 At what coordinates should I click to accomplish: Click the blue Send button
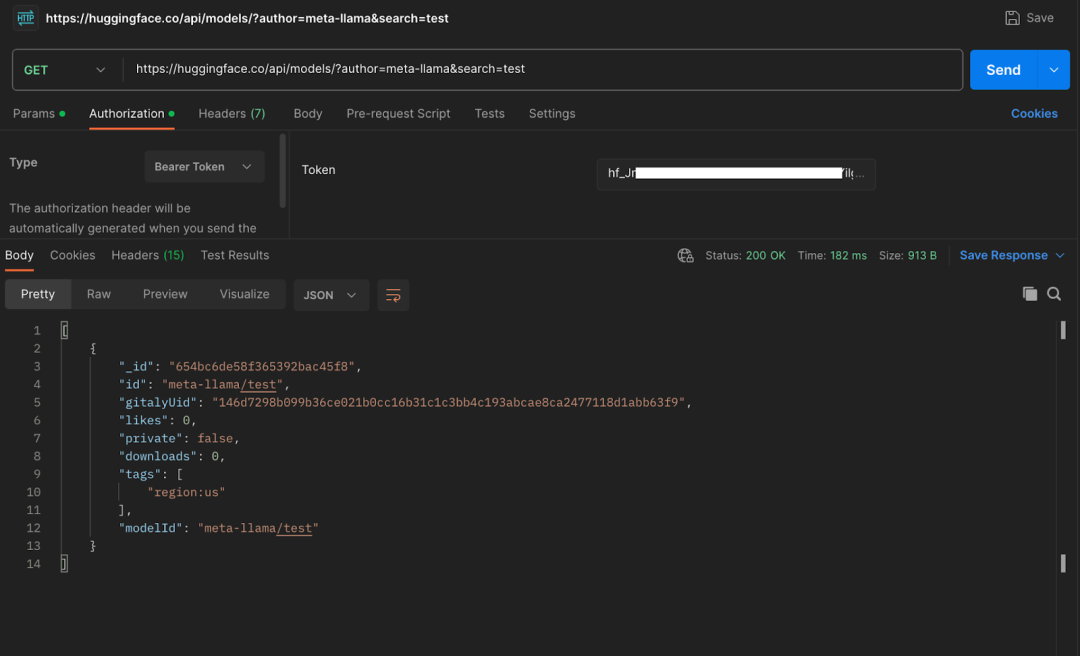click(1004, 70)
